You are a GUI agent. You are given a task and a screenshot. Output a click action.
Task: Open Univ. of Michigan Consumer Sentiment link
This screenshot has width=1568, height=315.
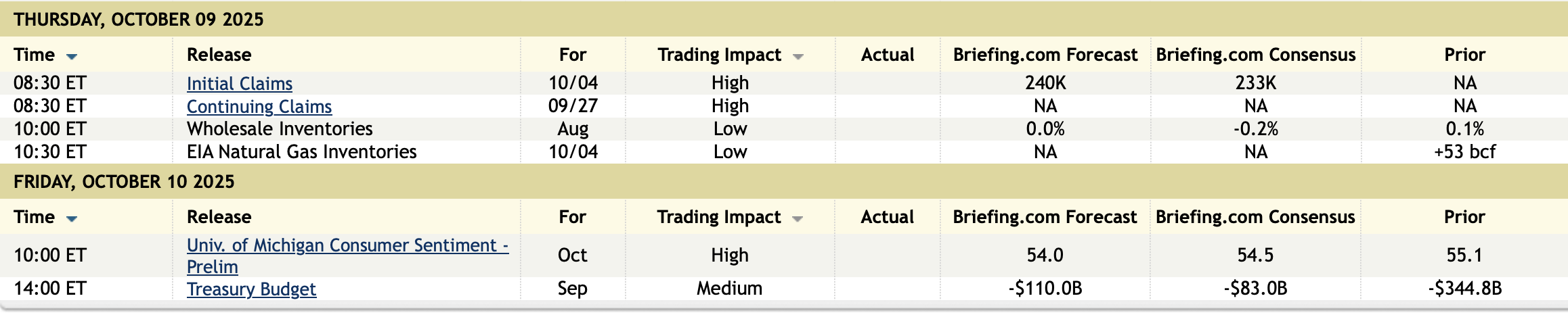pyautogui.click(x=347, y=245)
